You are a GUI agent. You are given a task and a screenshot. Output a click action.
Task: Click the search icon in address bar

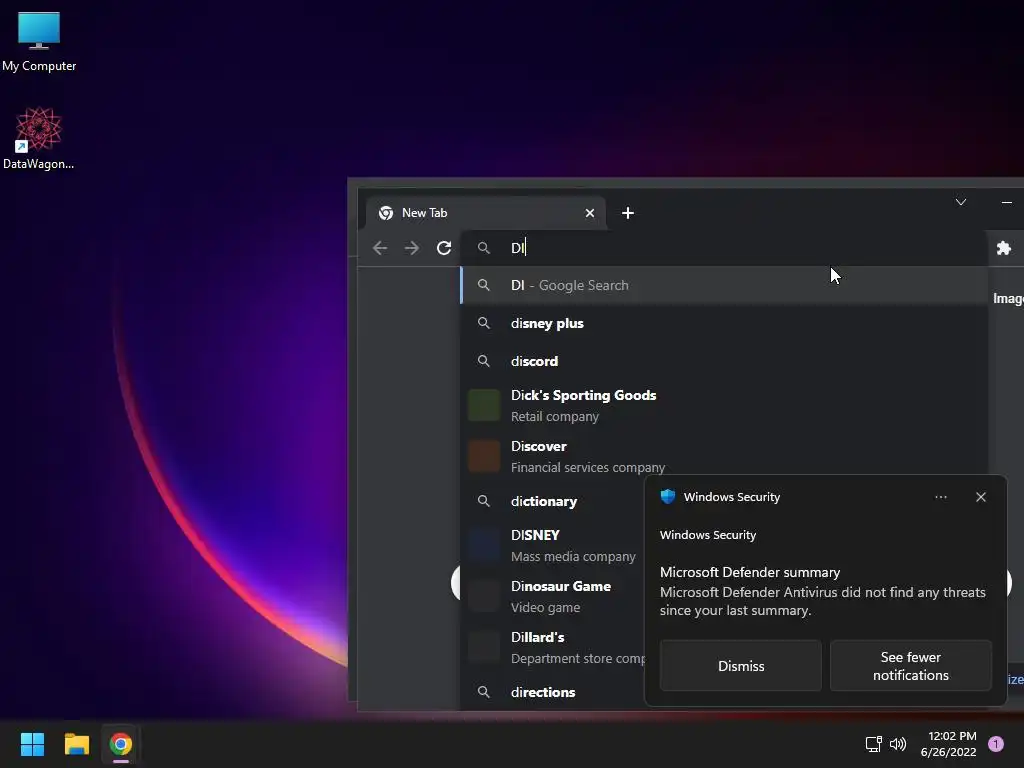[483, 248]
